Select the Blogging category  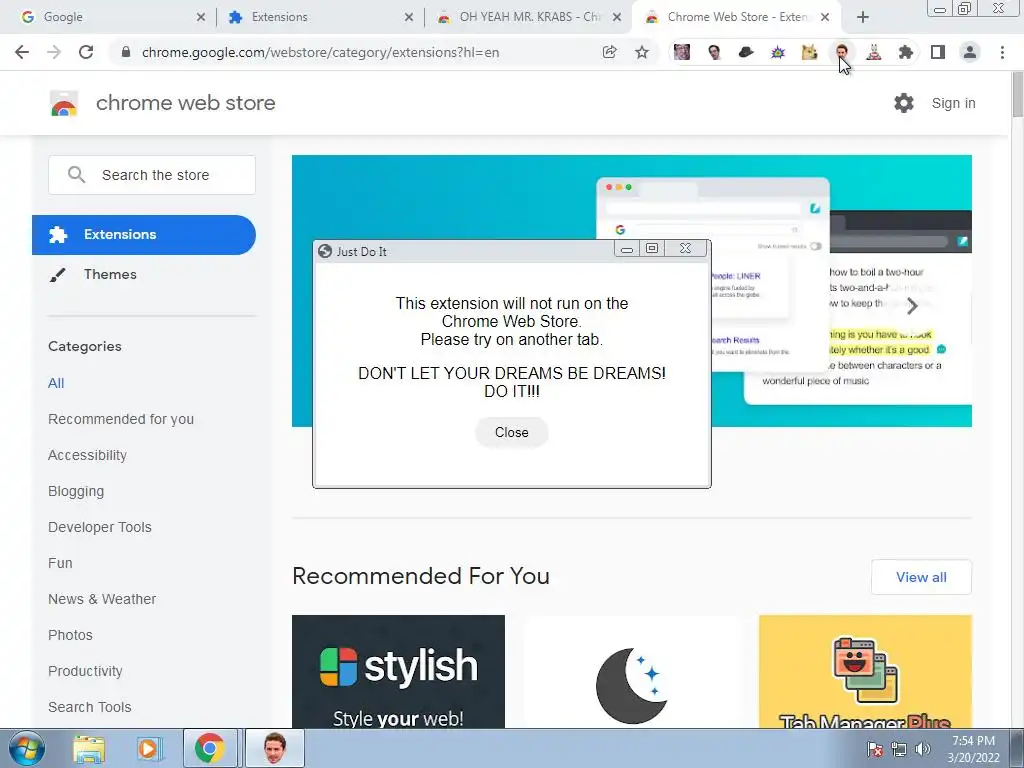tap(76, 491)
